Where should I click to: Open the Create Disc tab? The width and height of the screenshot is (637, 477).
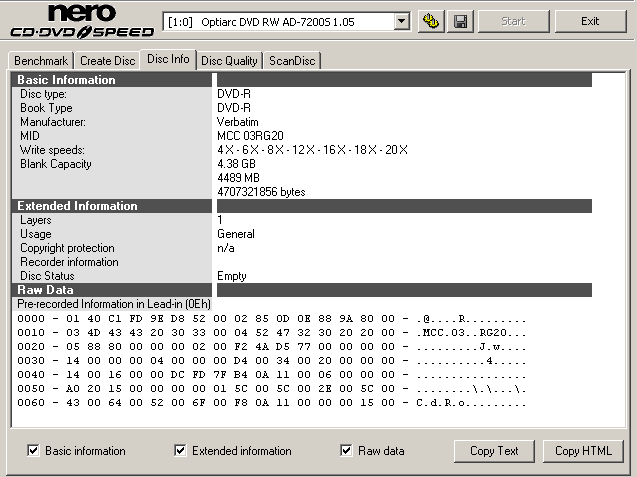tap(108, 61)
